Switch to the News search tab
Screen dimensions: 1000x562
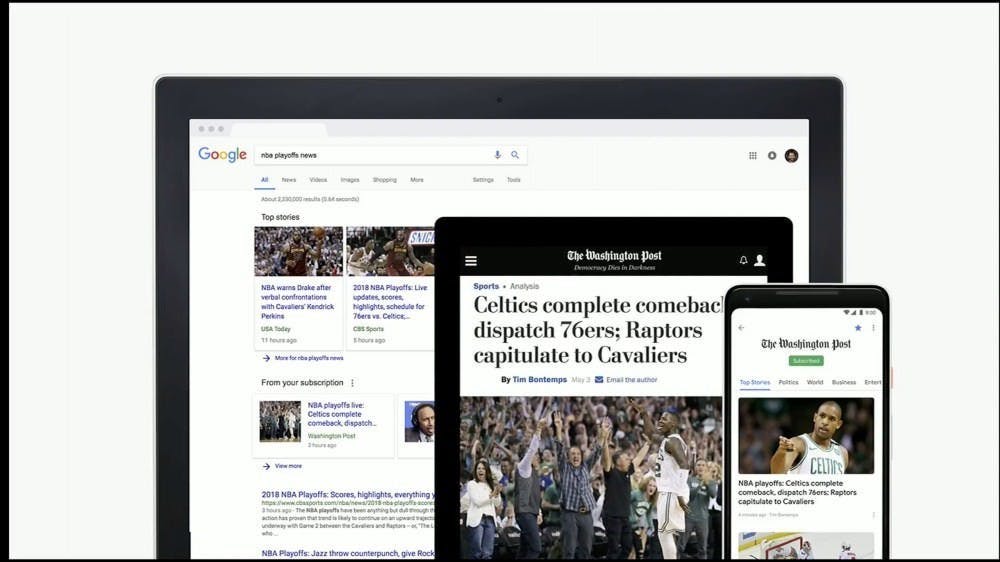tap(289, 180)
